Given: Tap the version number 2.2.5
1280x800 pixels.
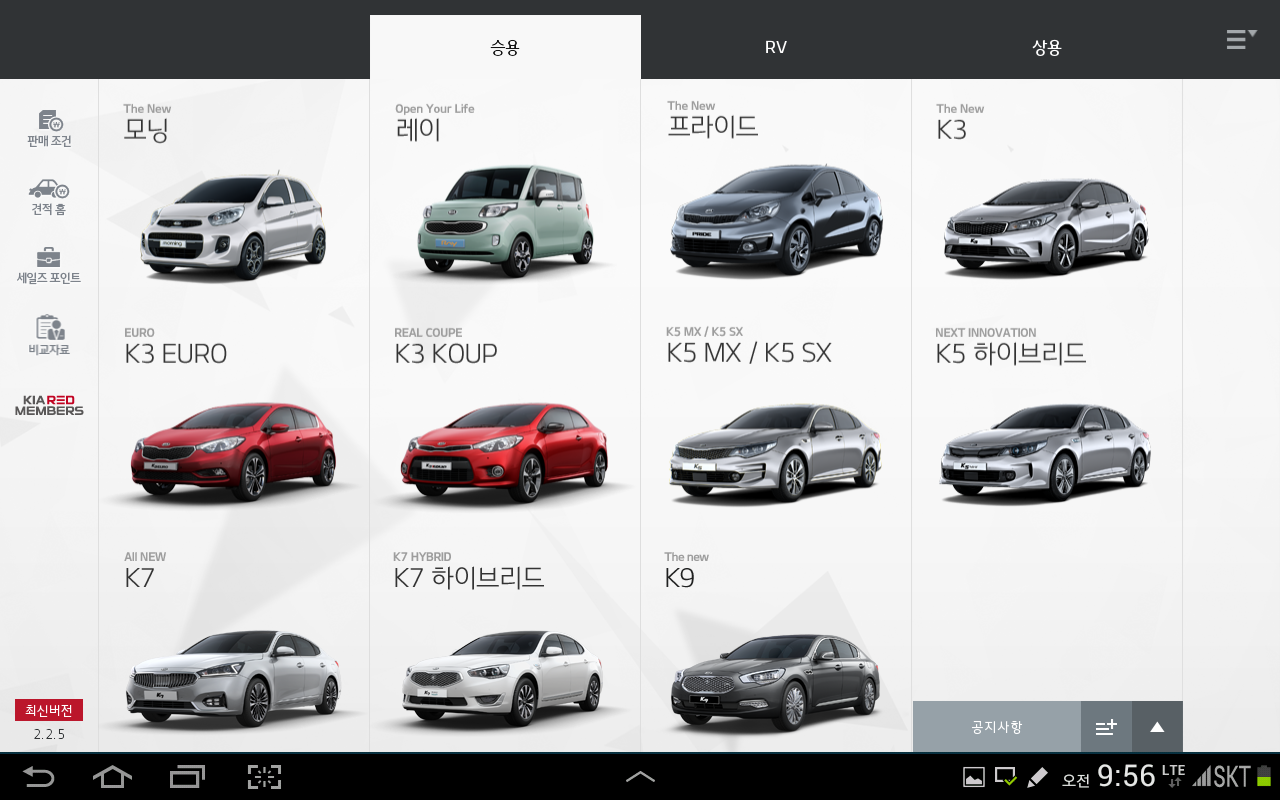Looking at the screenshot, I should (49, 734).
